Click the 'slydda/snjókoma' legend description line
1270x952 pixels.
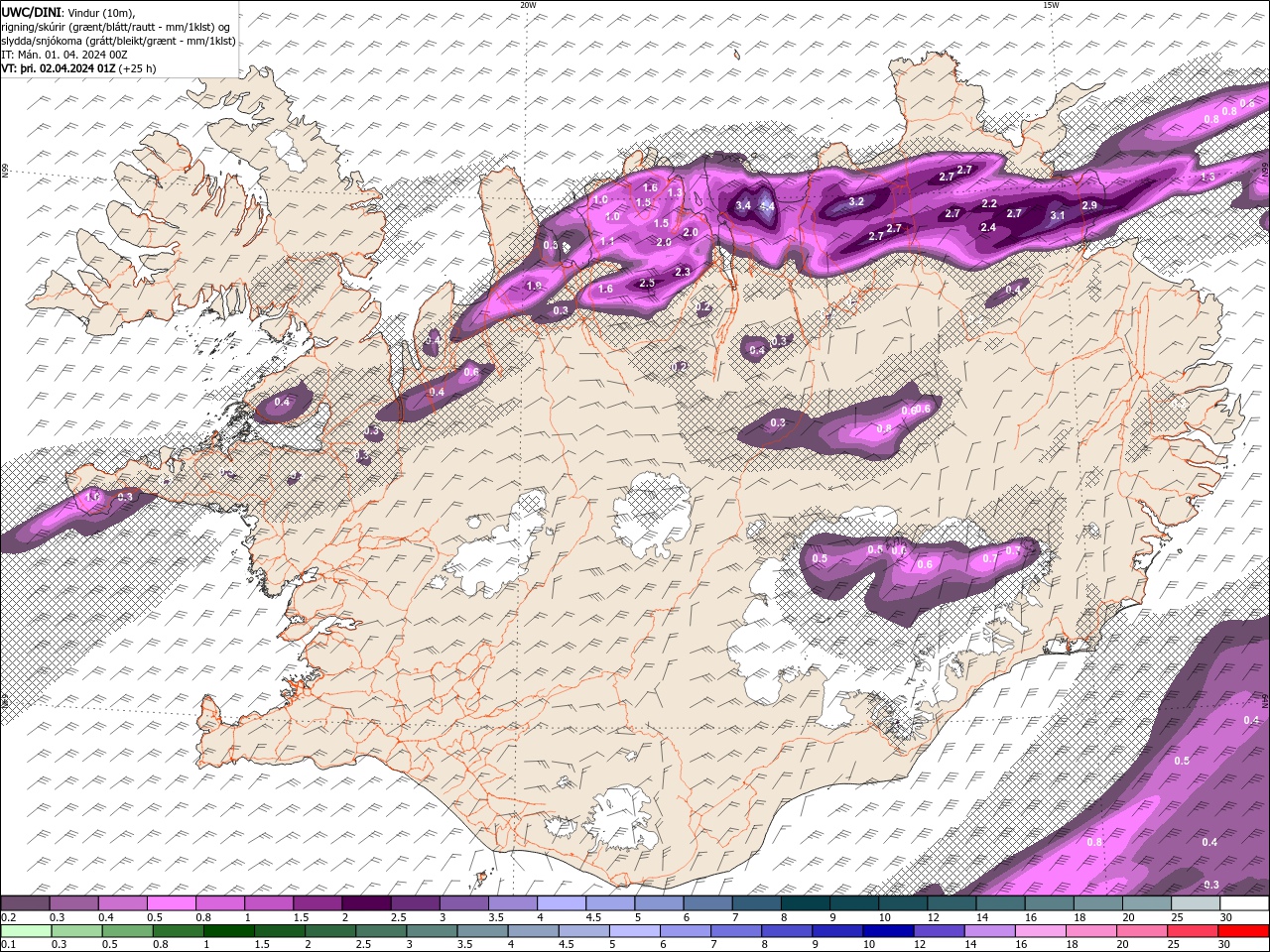point(118,41)
